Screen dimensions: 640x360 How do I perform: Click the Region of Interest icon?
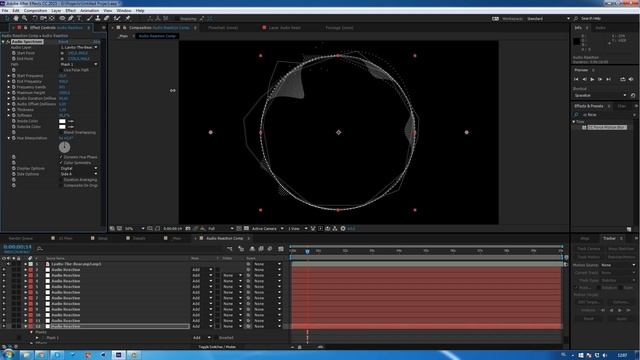click(x=239, y=229)
